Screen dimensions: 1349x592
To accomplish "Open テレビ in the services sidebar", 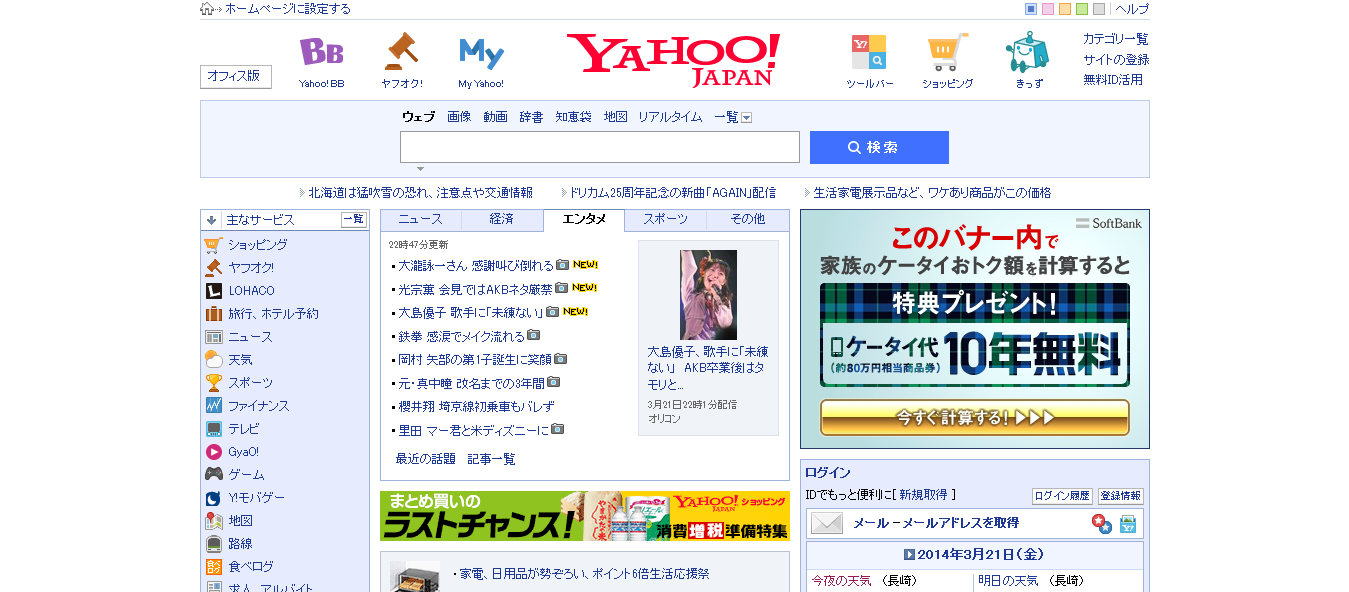I will (x=243, y=429).
